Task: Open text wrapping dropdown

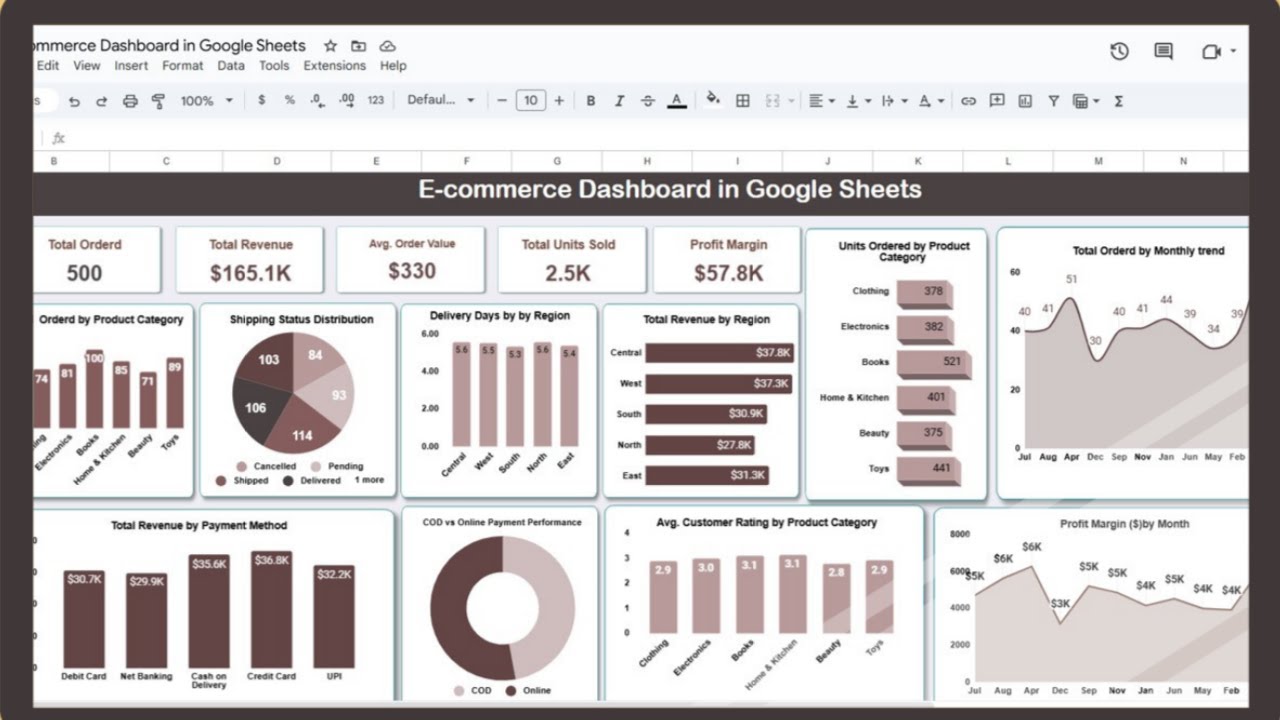Action: (x=894, y=101)
